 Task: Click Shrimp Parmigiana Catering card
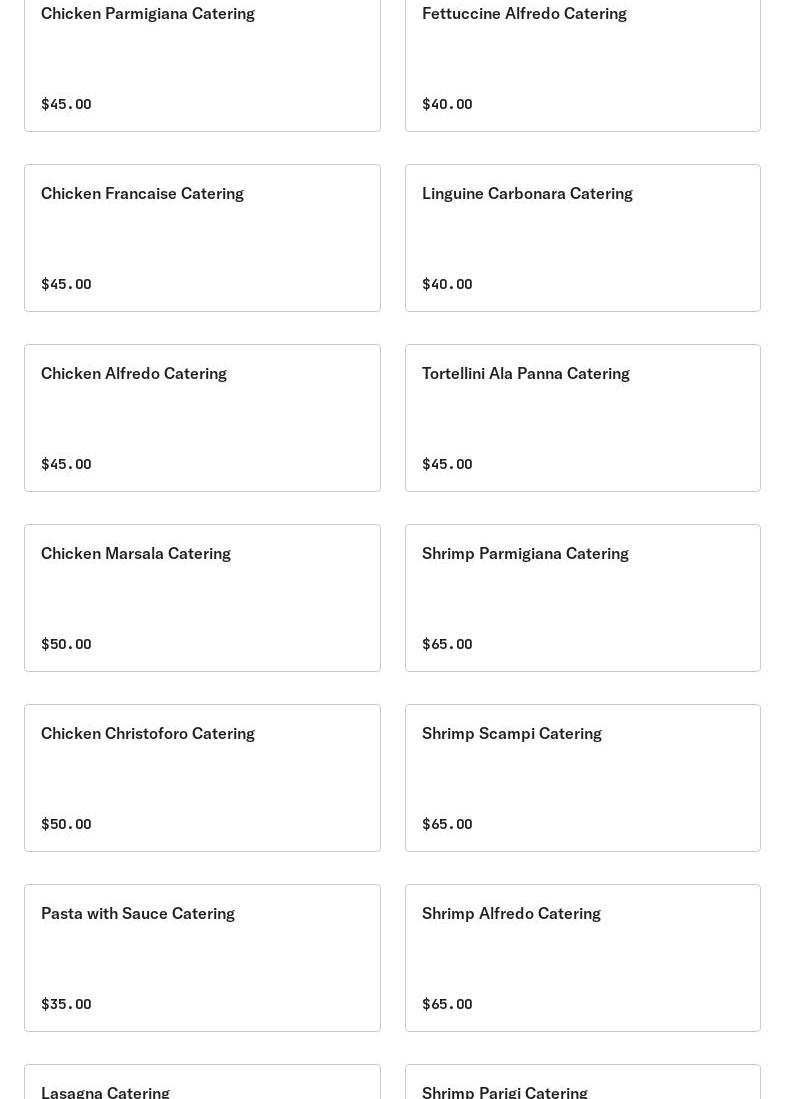coord(582,597)
